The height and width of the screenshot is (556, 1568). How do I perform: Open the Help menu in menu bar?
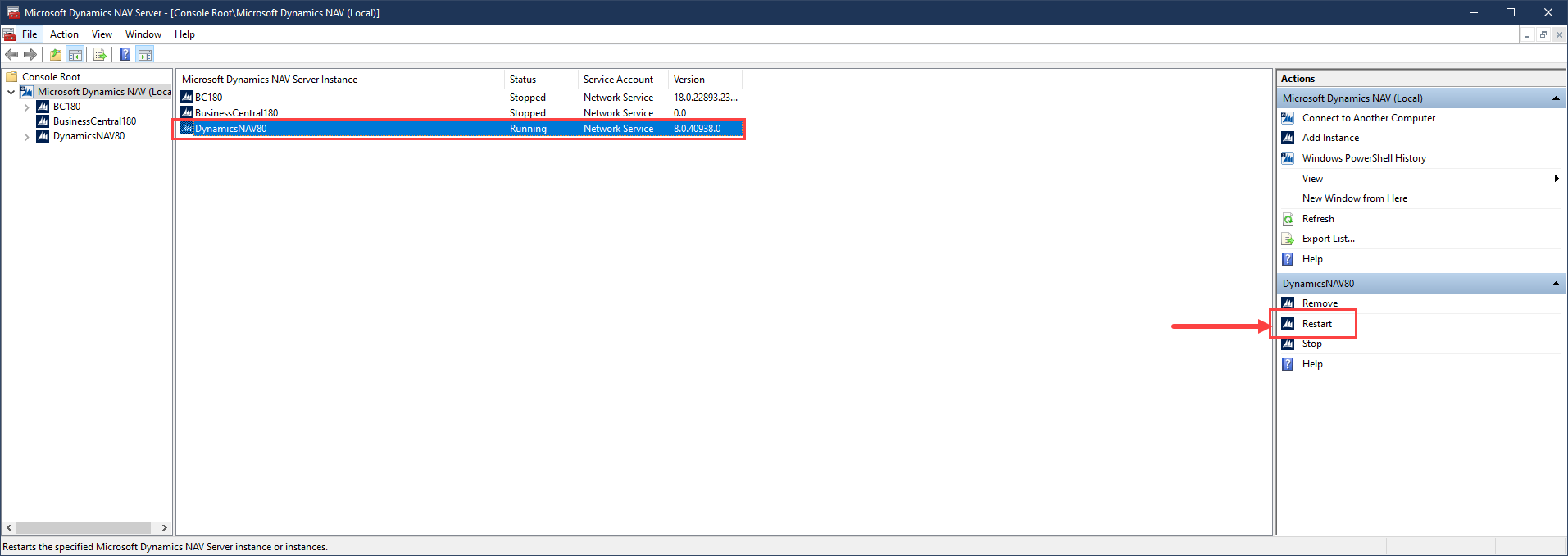pos(184,34)
